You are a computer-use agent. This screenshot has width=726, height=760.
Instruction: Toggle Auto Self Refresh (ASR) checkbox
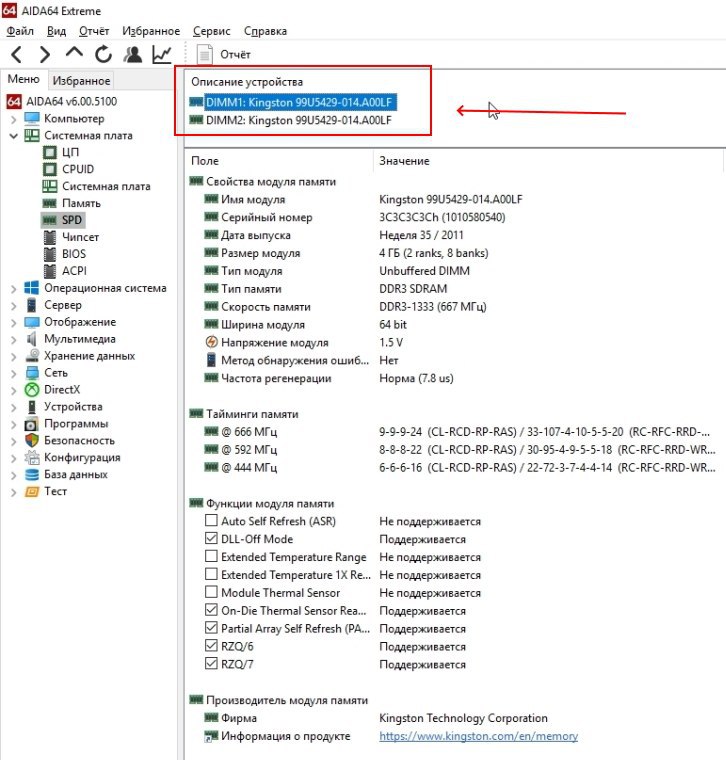211,521
